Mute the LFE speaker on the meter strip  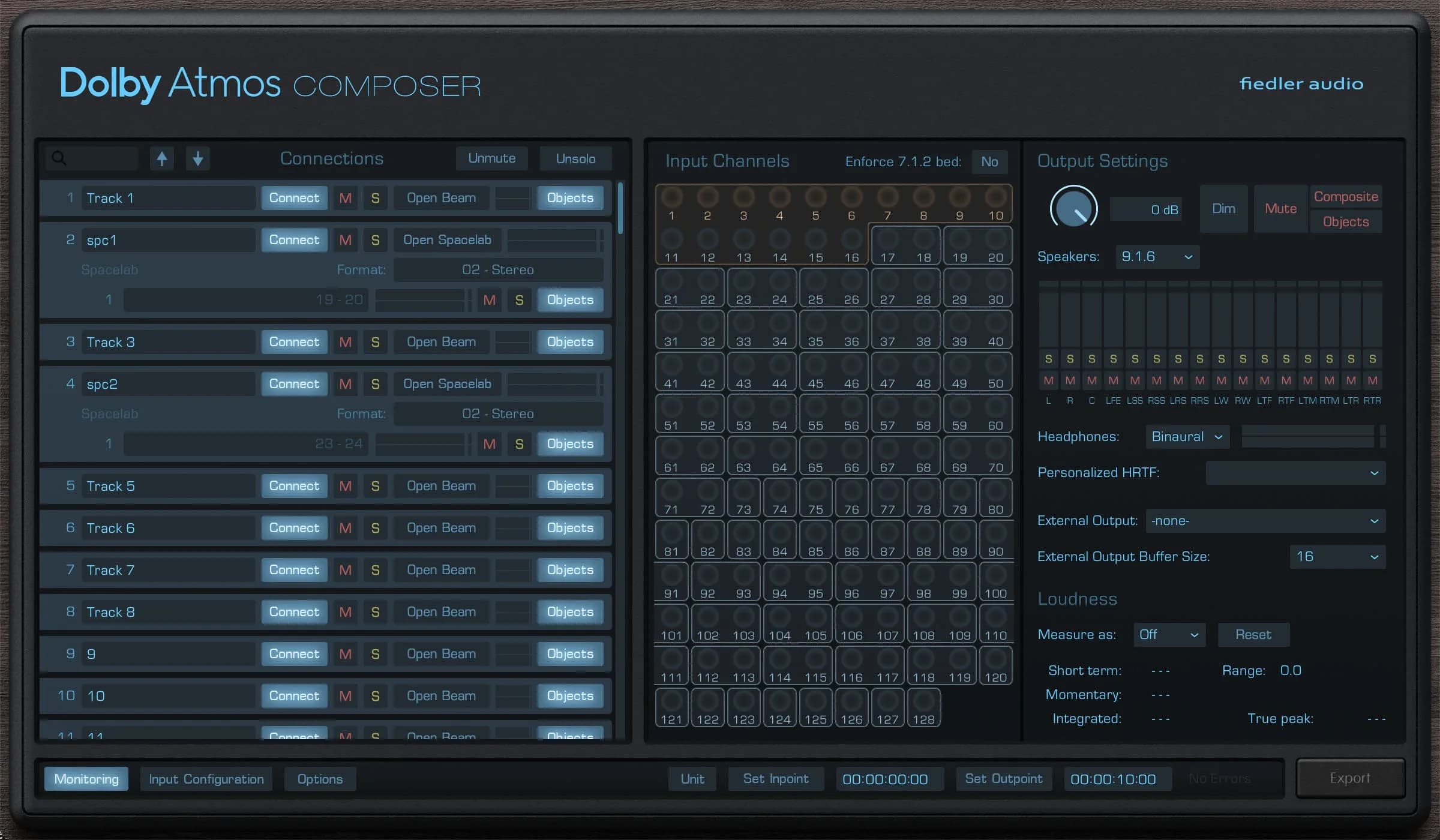click(x=1113, y=380)
